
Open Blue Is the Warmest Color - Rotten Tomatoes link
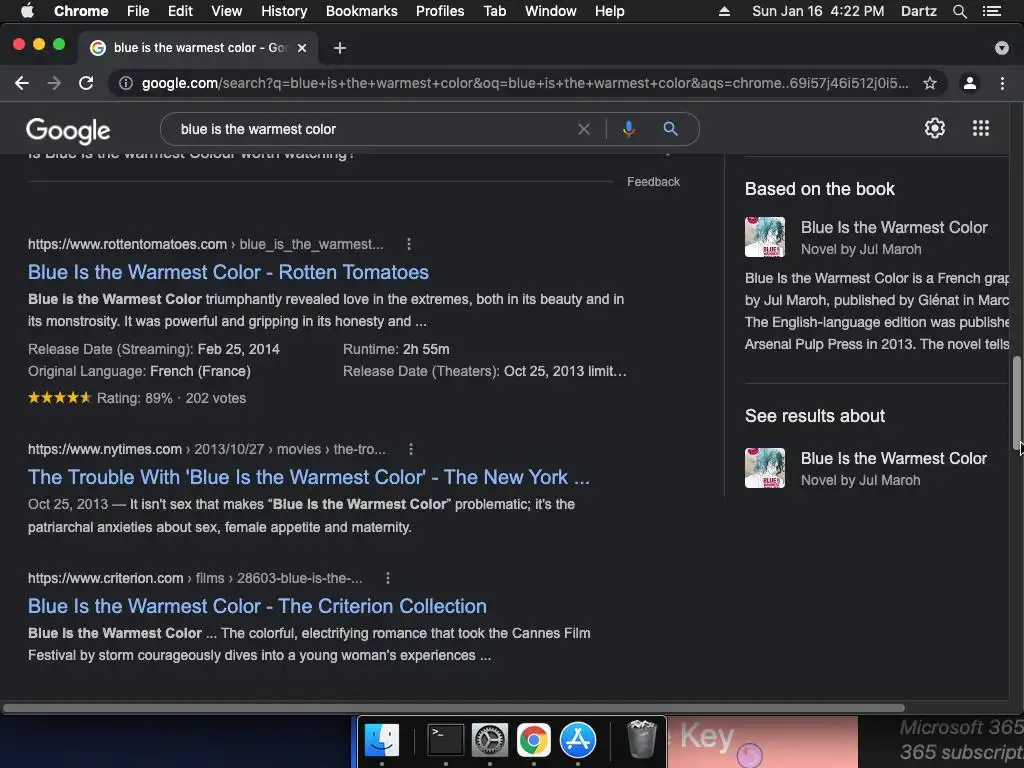point(229,272)
